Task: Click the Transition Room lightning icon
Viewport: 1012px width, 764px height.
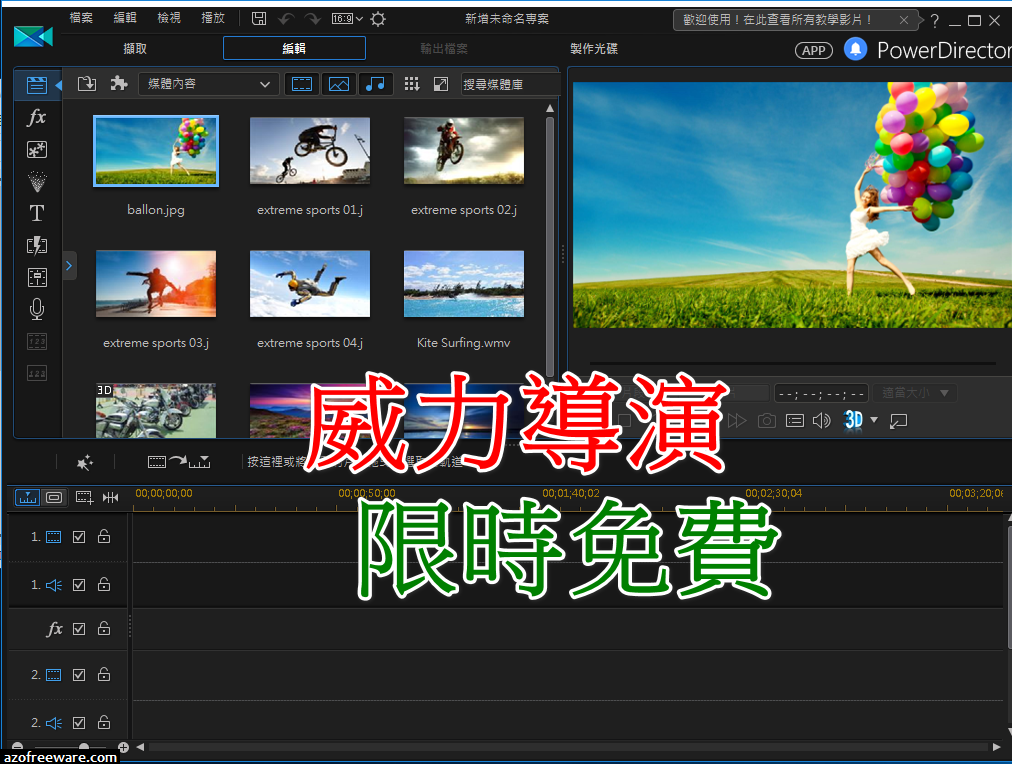Action: (37, 245)
